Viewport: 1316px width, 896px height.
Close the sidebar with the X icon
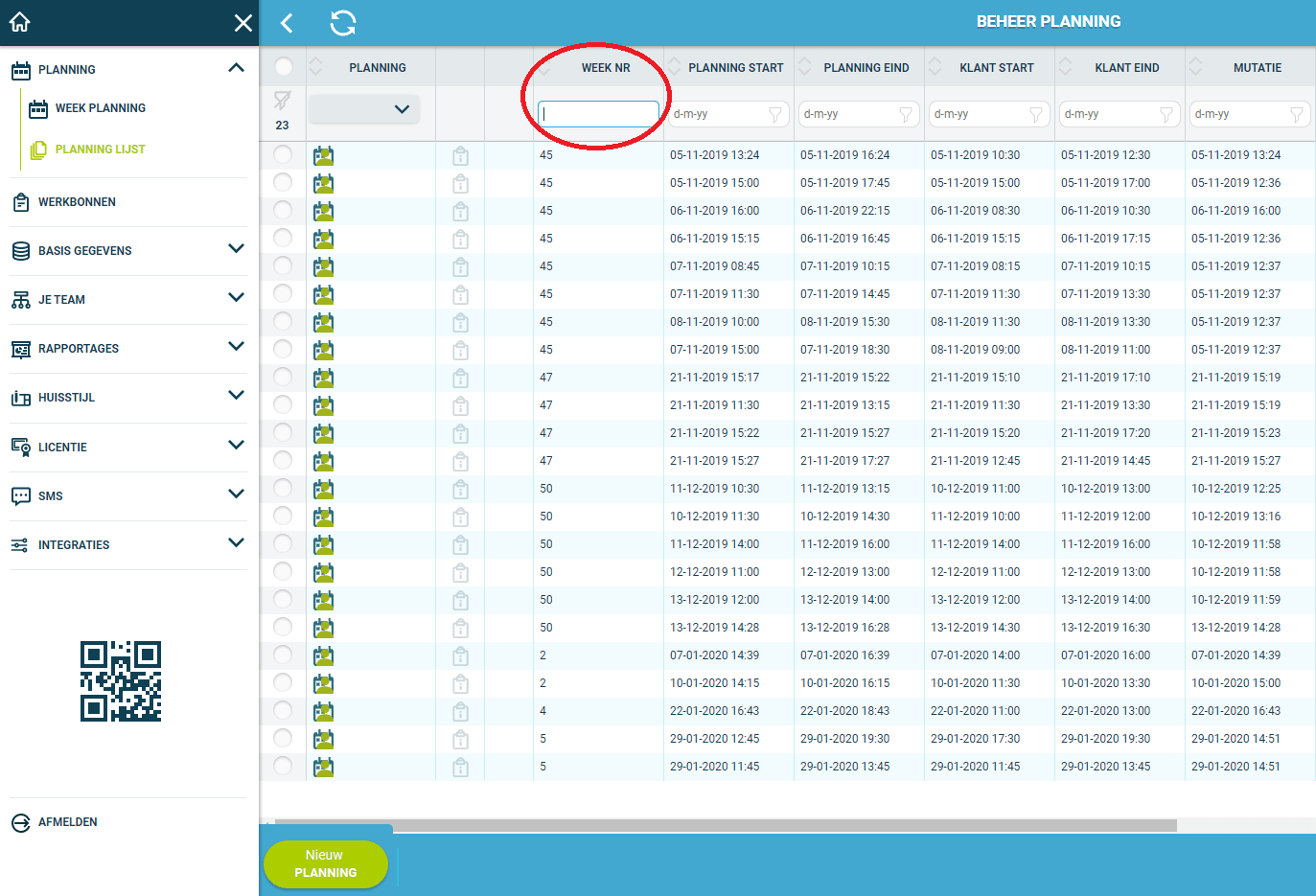click(243, 23)
